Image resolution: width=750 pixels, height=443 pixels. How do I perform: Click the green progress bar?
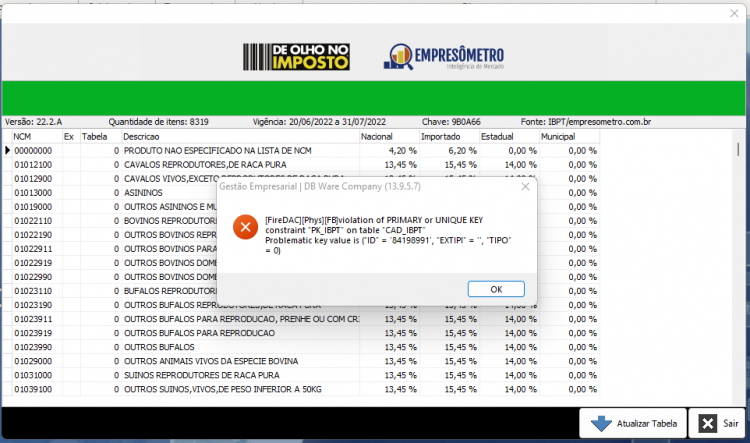pyautogui.click(x=374, y=98)
